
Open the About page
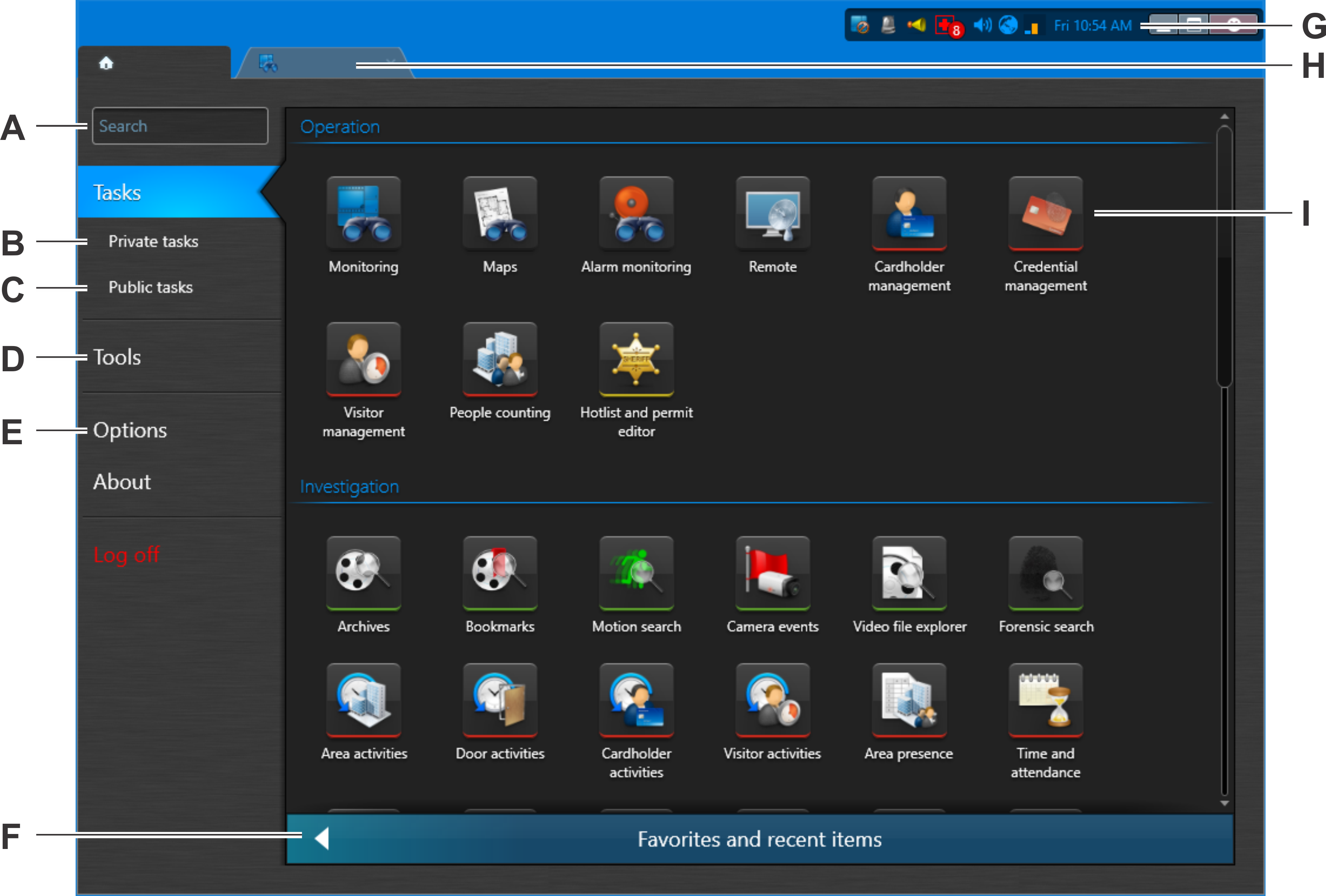click(122, 482)
